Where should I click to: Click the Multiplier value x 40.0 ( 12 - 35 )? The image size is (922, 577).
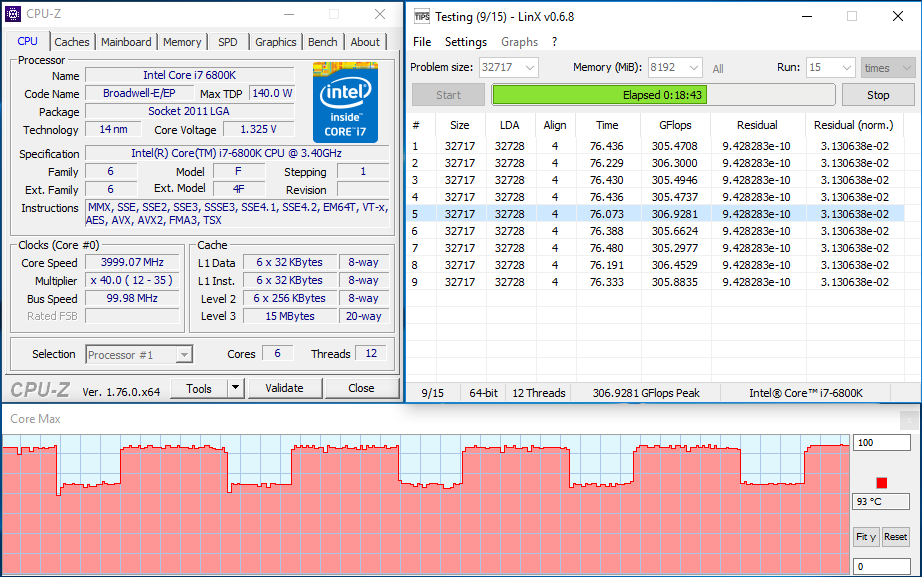(132, 281)
